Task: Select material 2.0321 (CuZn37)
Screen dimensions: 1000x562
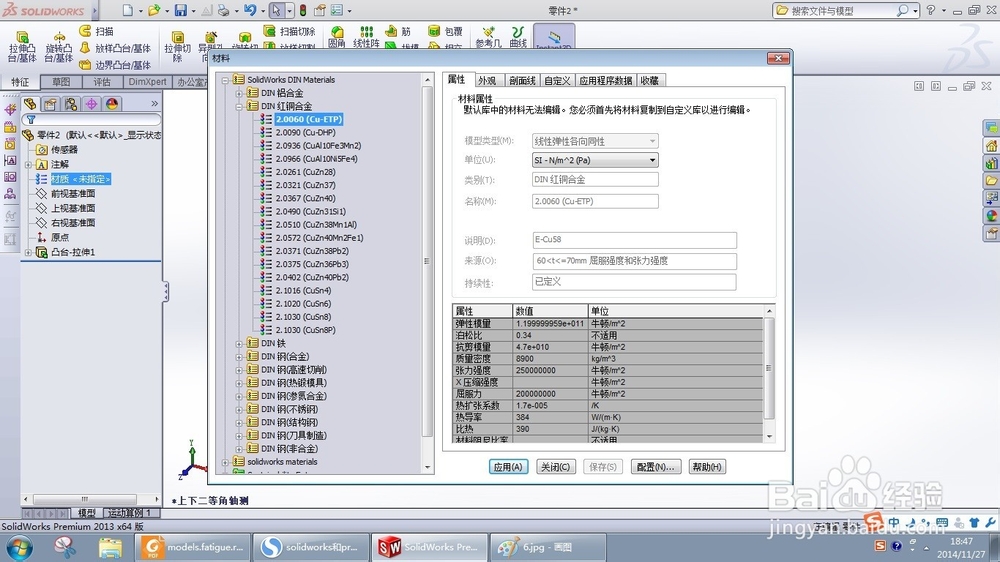Action: pyautogui.click(x=305, y=185)
